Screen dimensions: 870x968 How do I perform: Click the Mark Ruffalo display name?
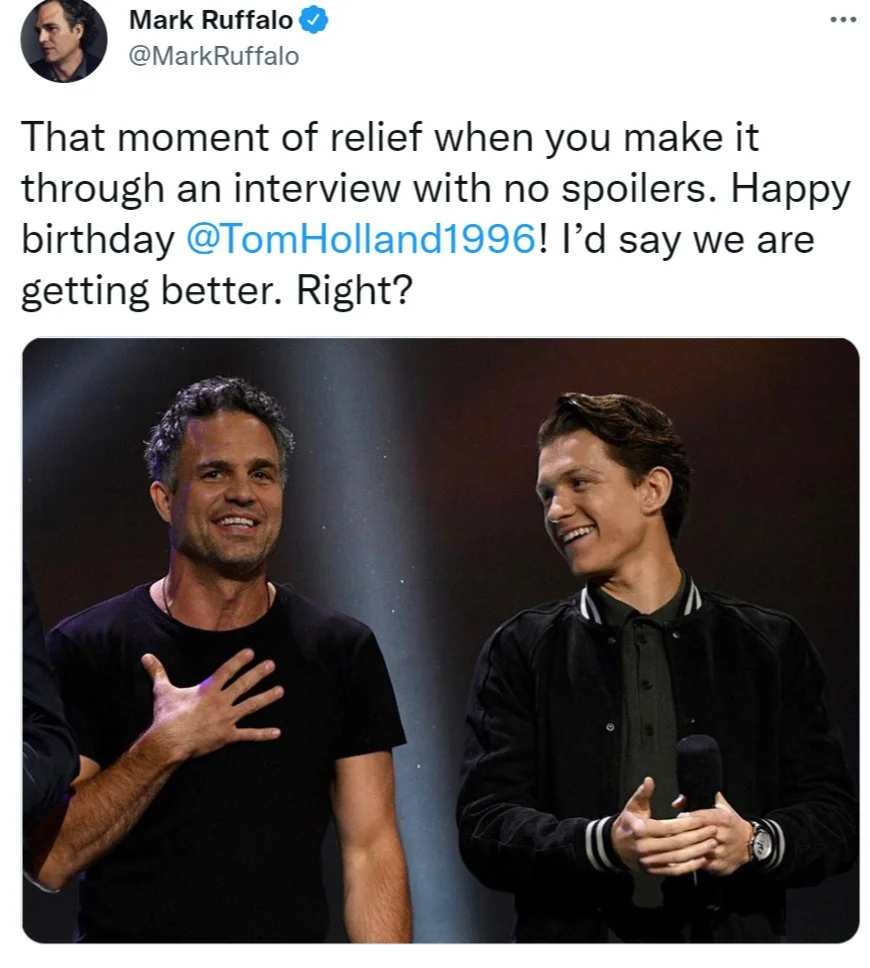(x=210, y=20)
